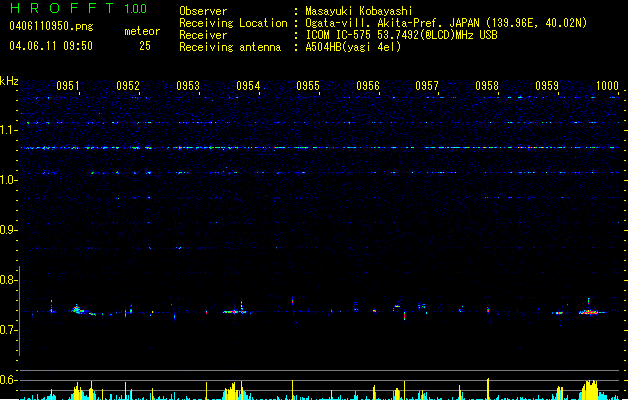This screenshot has width=629, height=400.
Task: Click the 0958 time marker
Action: (x=487, y=86)
